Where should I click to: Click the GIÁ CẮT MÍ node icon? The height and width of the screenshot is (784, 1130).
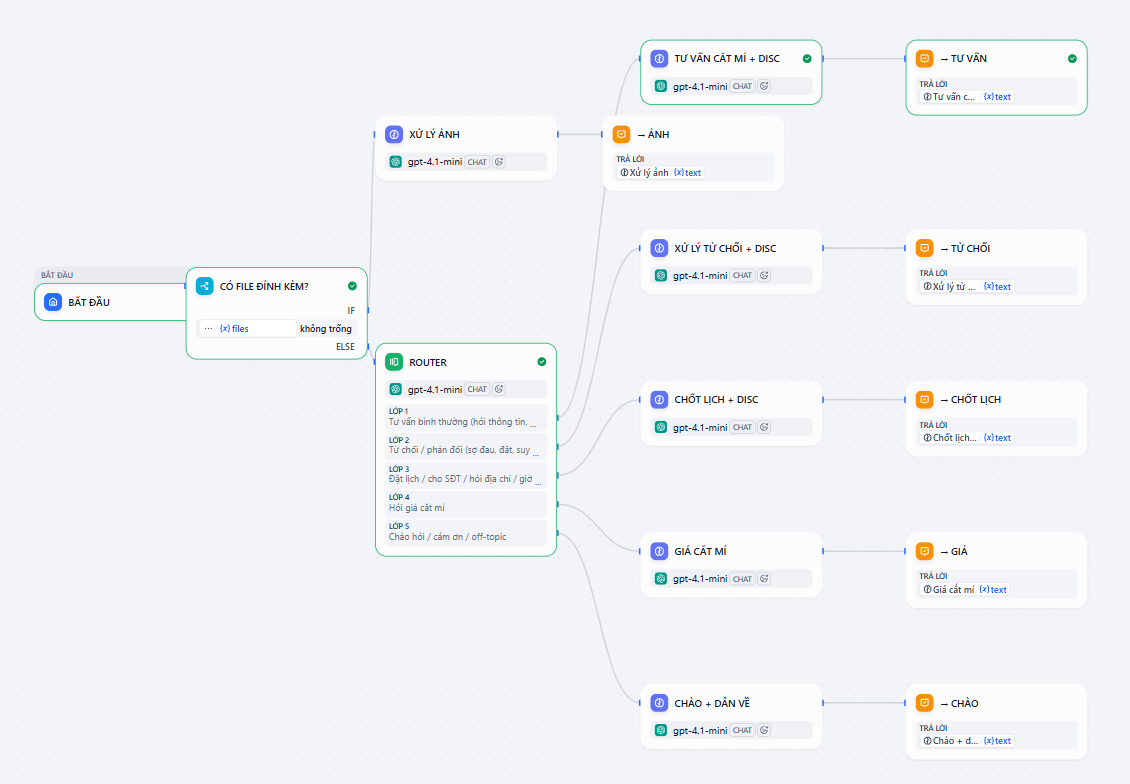pyautogui.click(x=659, y=550)
